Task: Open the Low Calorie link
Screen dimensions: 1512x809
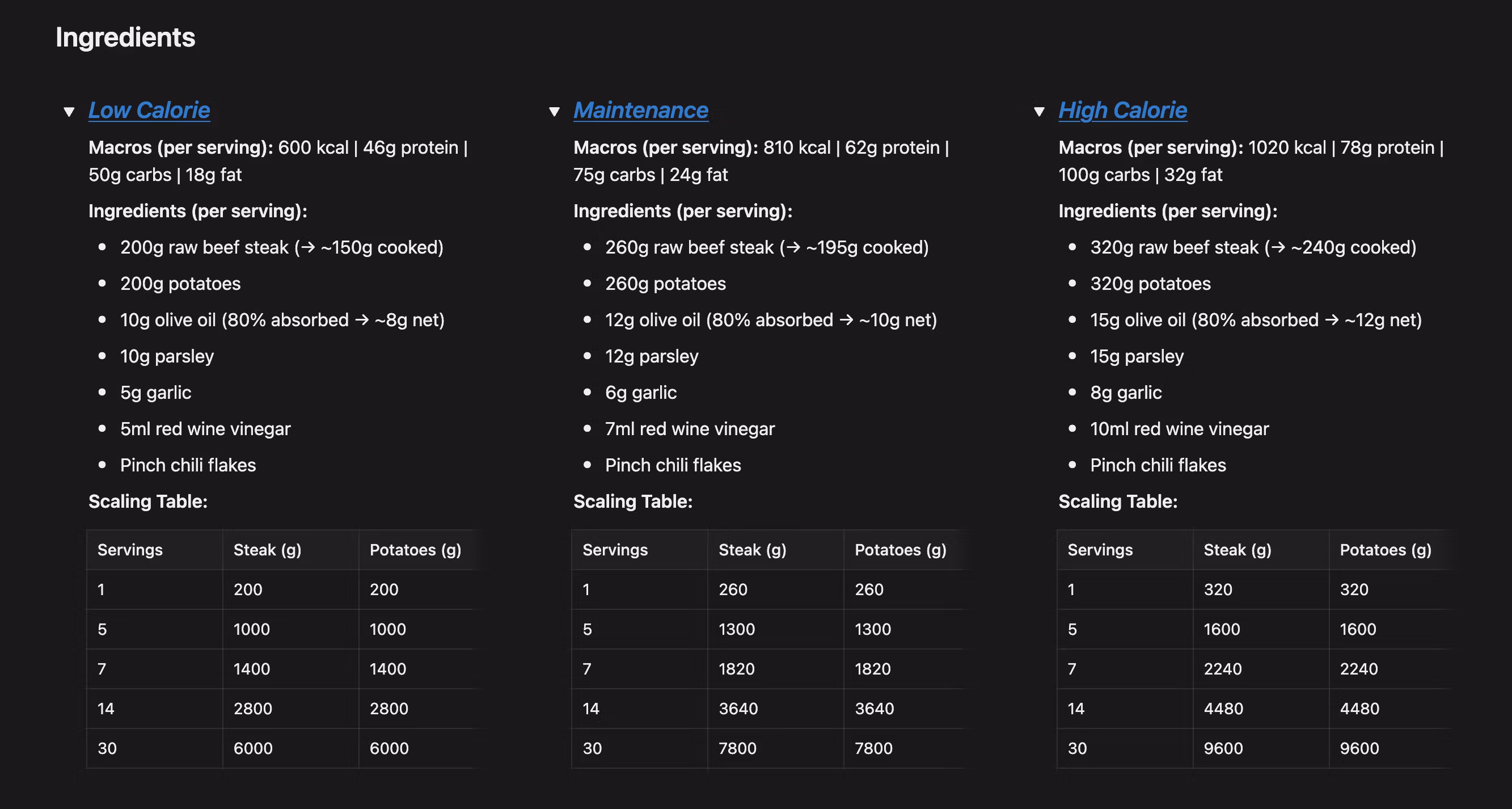Action: 149,111
